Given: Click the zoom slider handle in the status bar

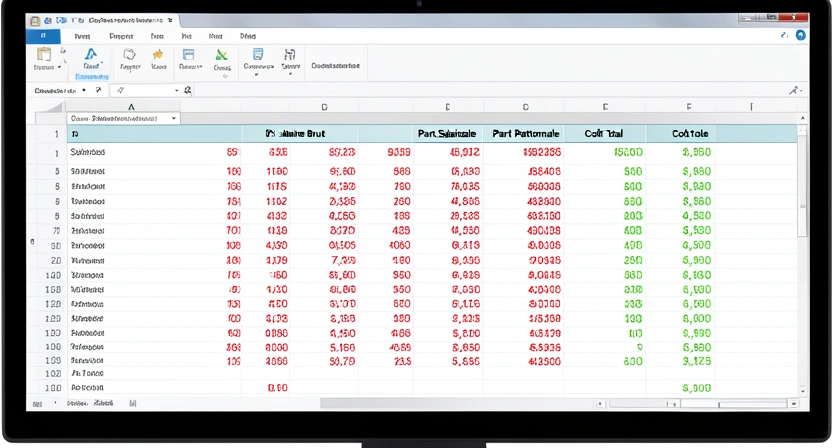Looking at the screenshot, I should (x=719, y=404).
